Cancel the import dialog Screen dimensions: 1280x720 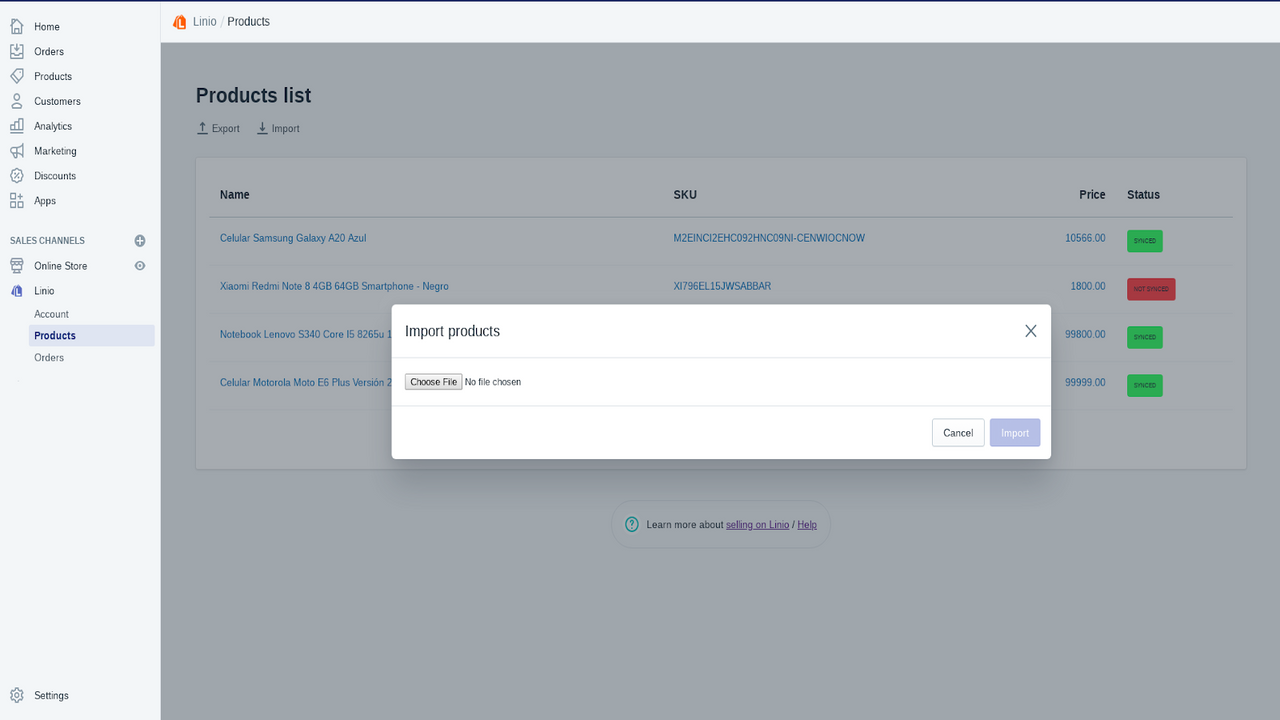pos(958,433)
